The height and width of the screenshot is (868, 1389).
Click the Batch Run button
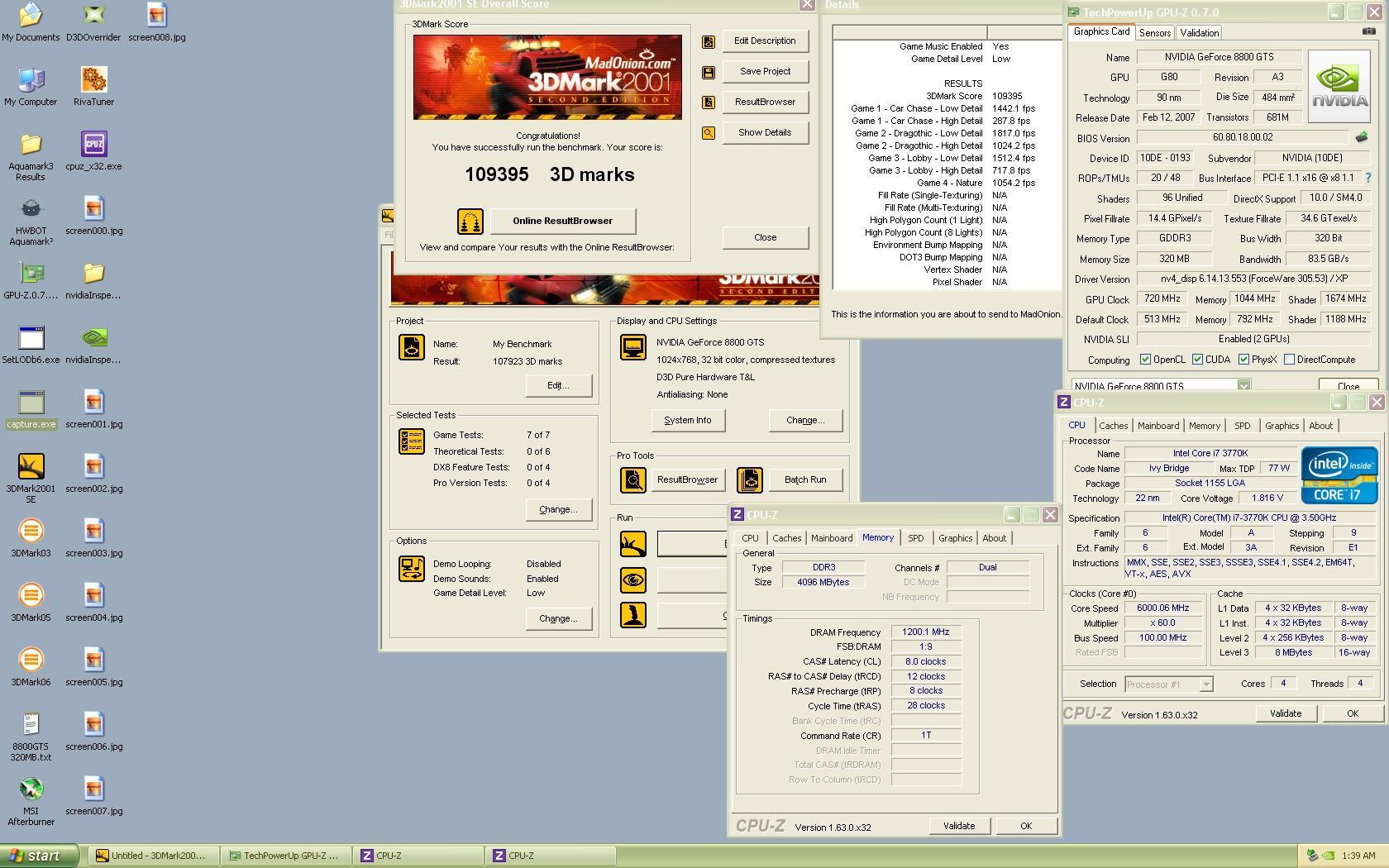pyautogui.click(x=805, y=479)
